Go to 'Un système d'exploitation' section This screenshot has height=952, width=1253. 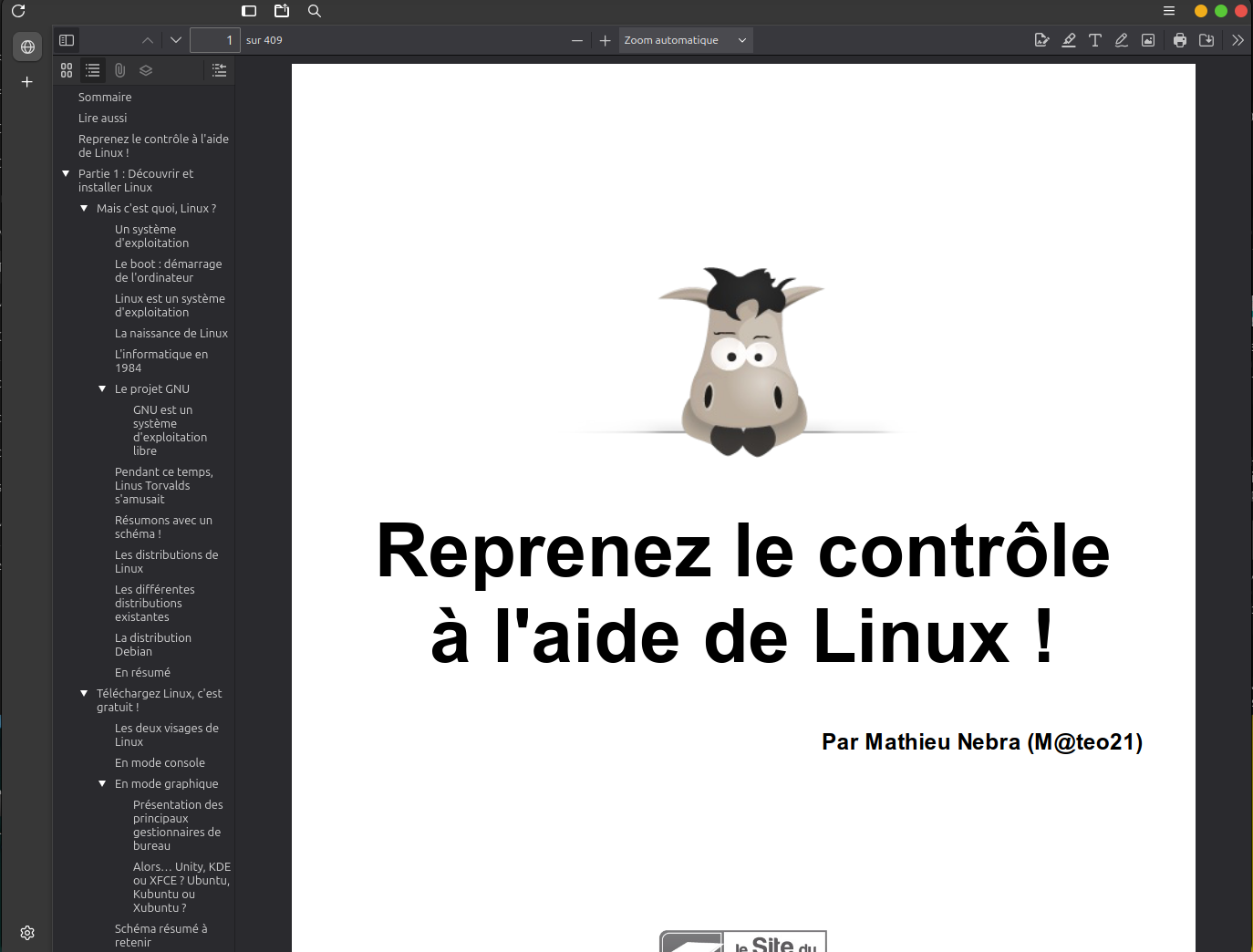click(x=151, y=236)
